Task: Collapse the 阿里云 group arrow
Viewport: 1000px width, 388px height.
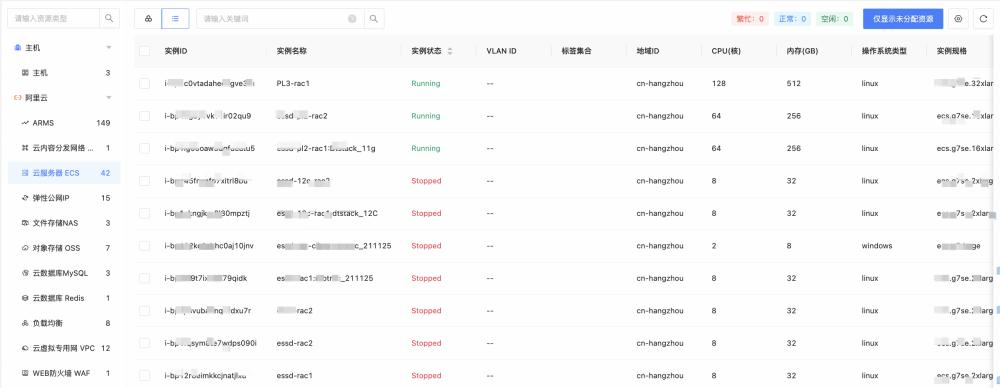Action: click(108, 98)
